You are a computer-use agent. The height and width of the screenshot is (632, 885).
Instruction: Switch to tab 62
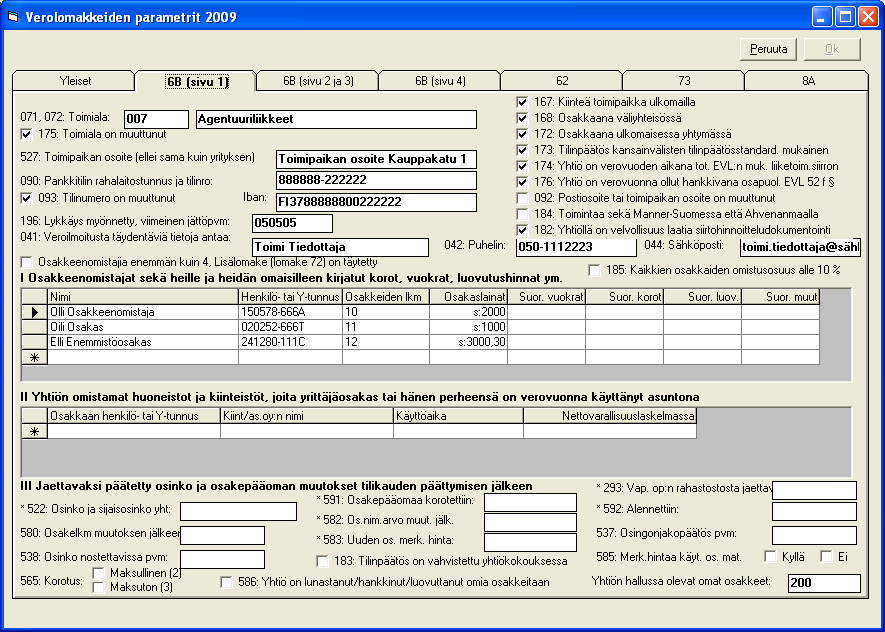[562, 81]
